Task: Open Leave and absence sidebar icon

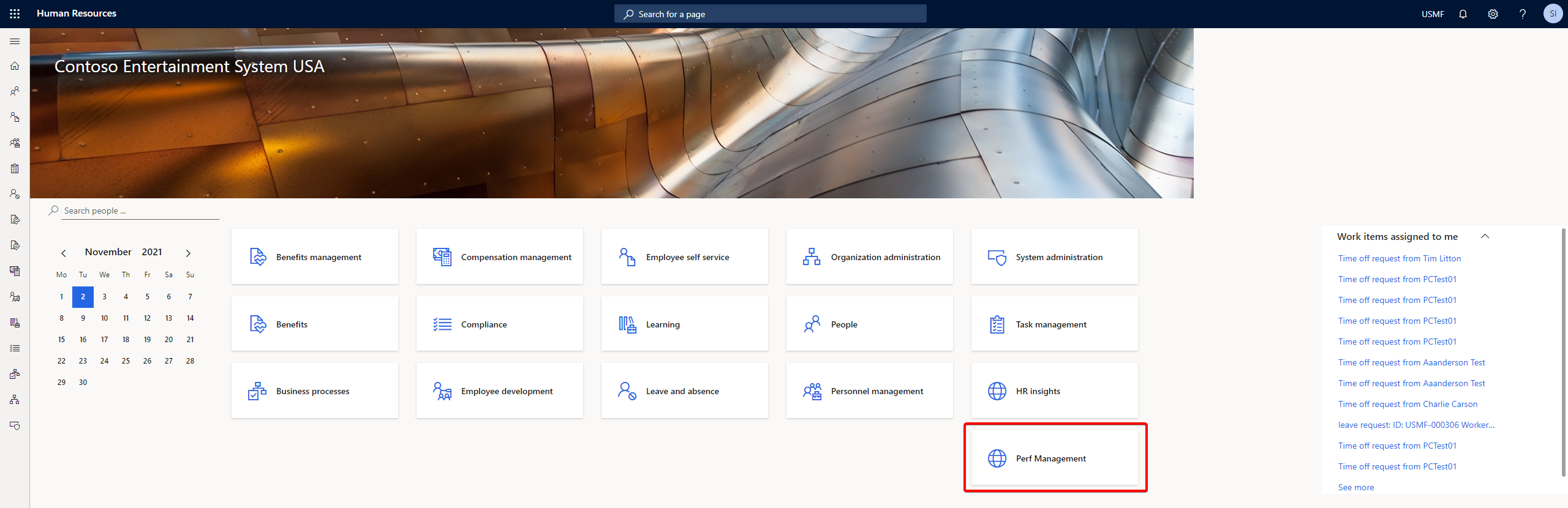Action: click(15, 194)
